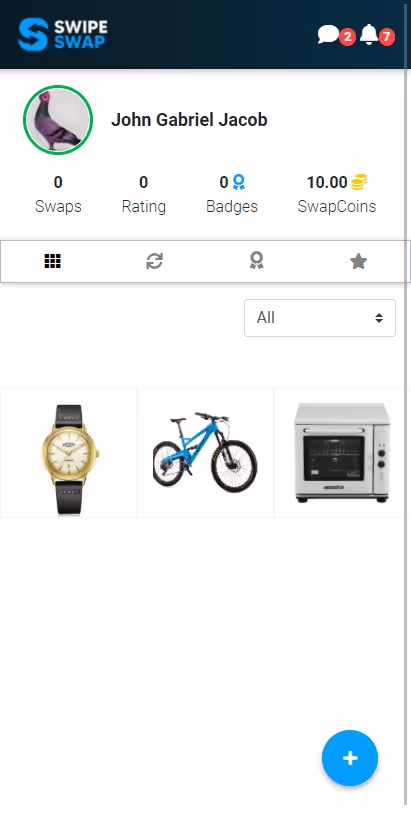Click the Swipe Swap logo
The height and width of the screenshot is (816, 411).
tap(63, 34)
